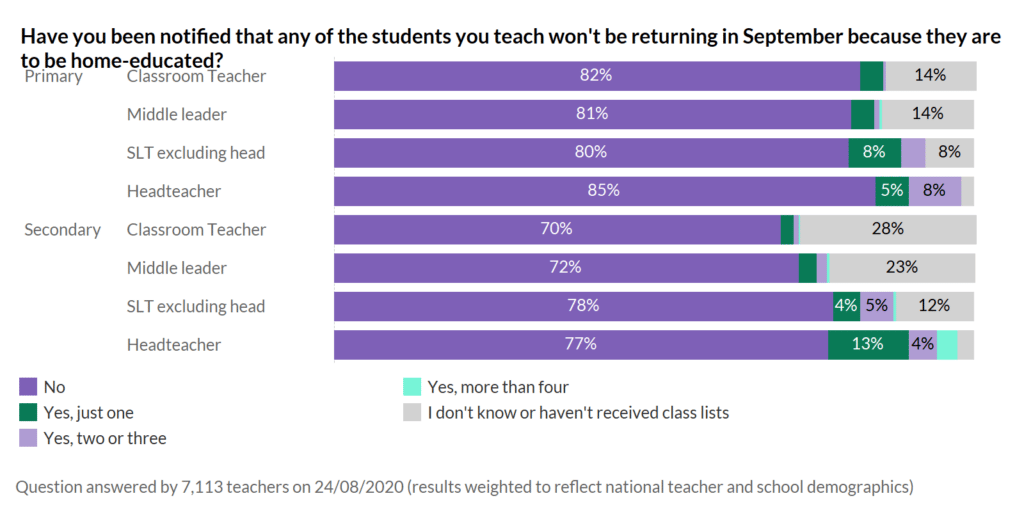This screenshot has height=512, width=1024.
Task: Select the 23% grey segment for Secondary Middle leader
Action: point(902,268)
